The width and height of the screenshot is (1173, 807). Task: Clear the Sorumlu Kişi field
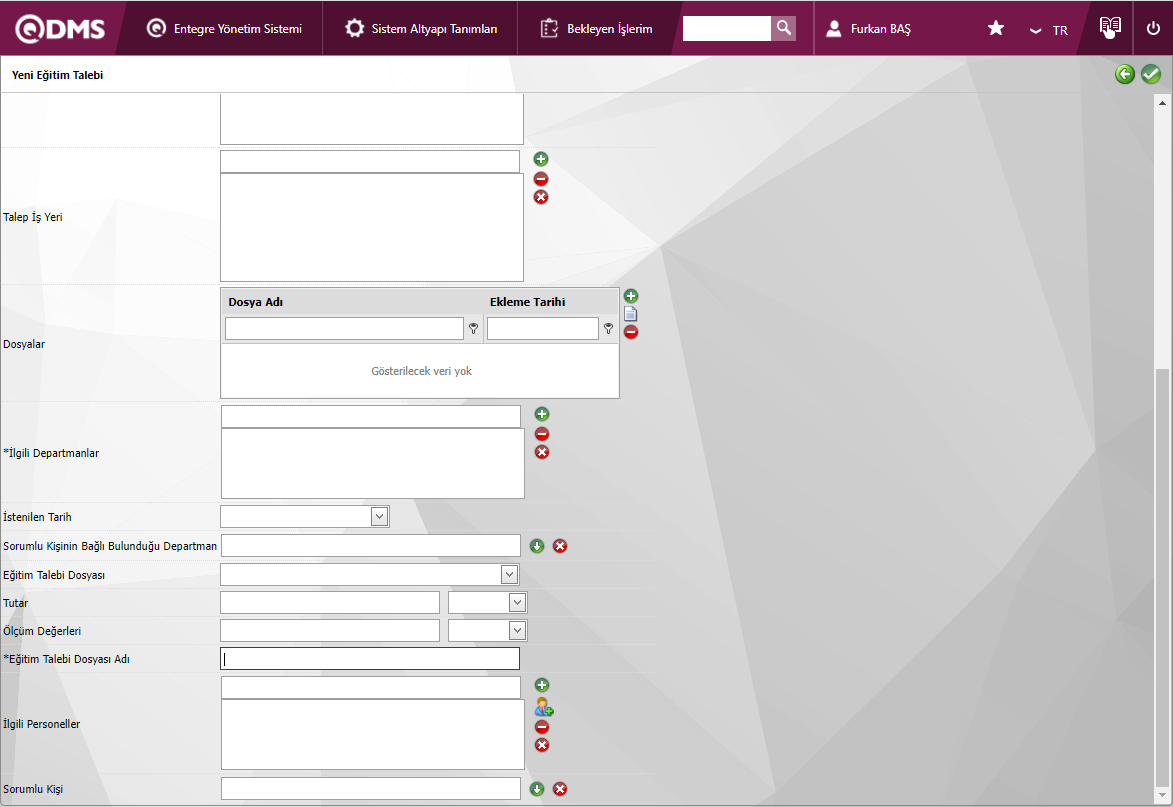tap(560, 789)
